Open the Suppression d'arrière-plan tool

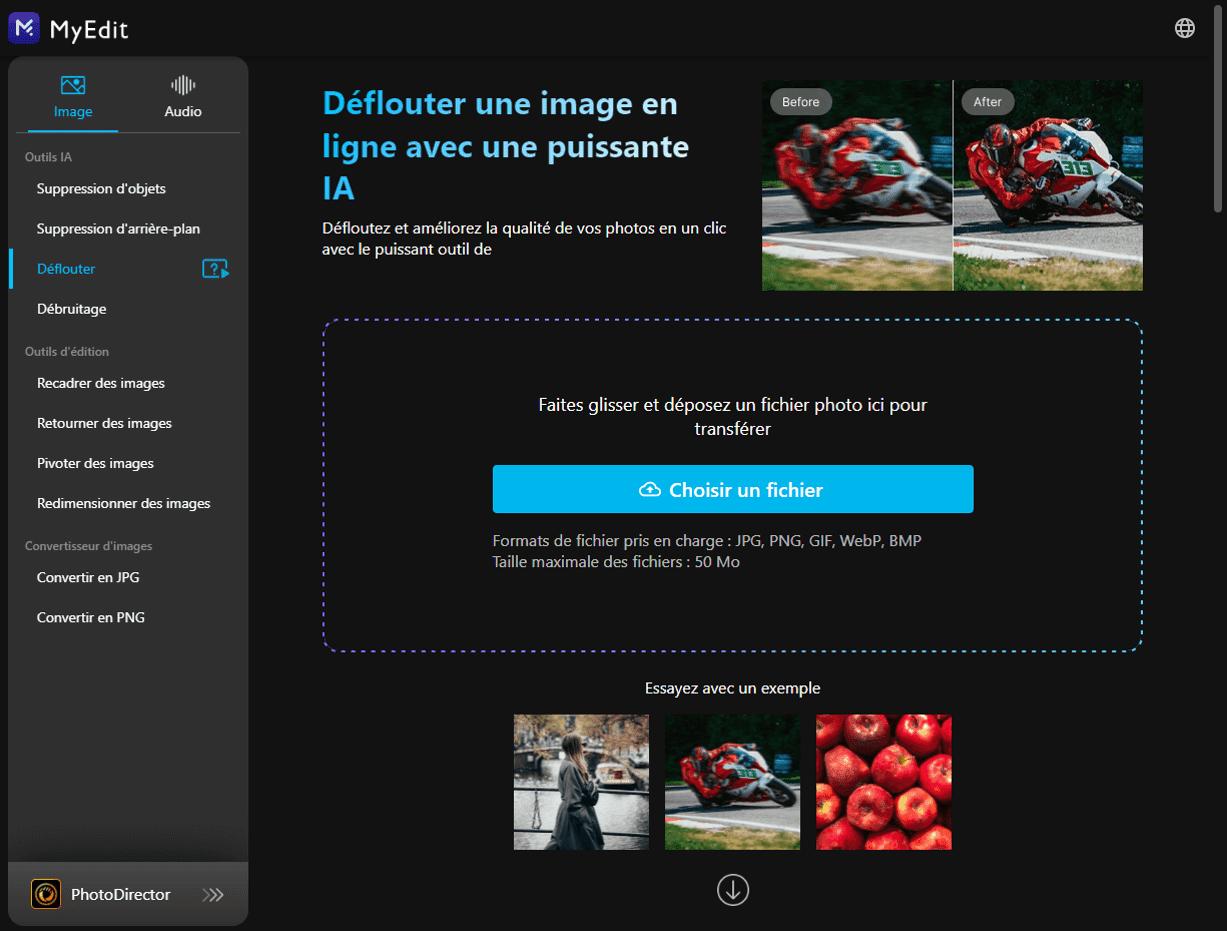(x=118, y=228)
